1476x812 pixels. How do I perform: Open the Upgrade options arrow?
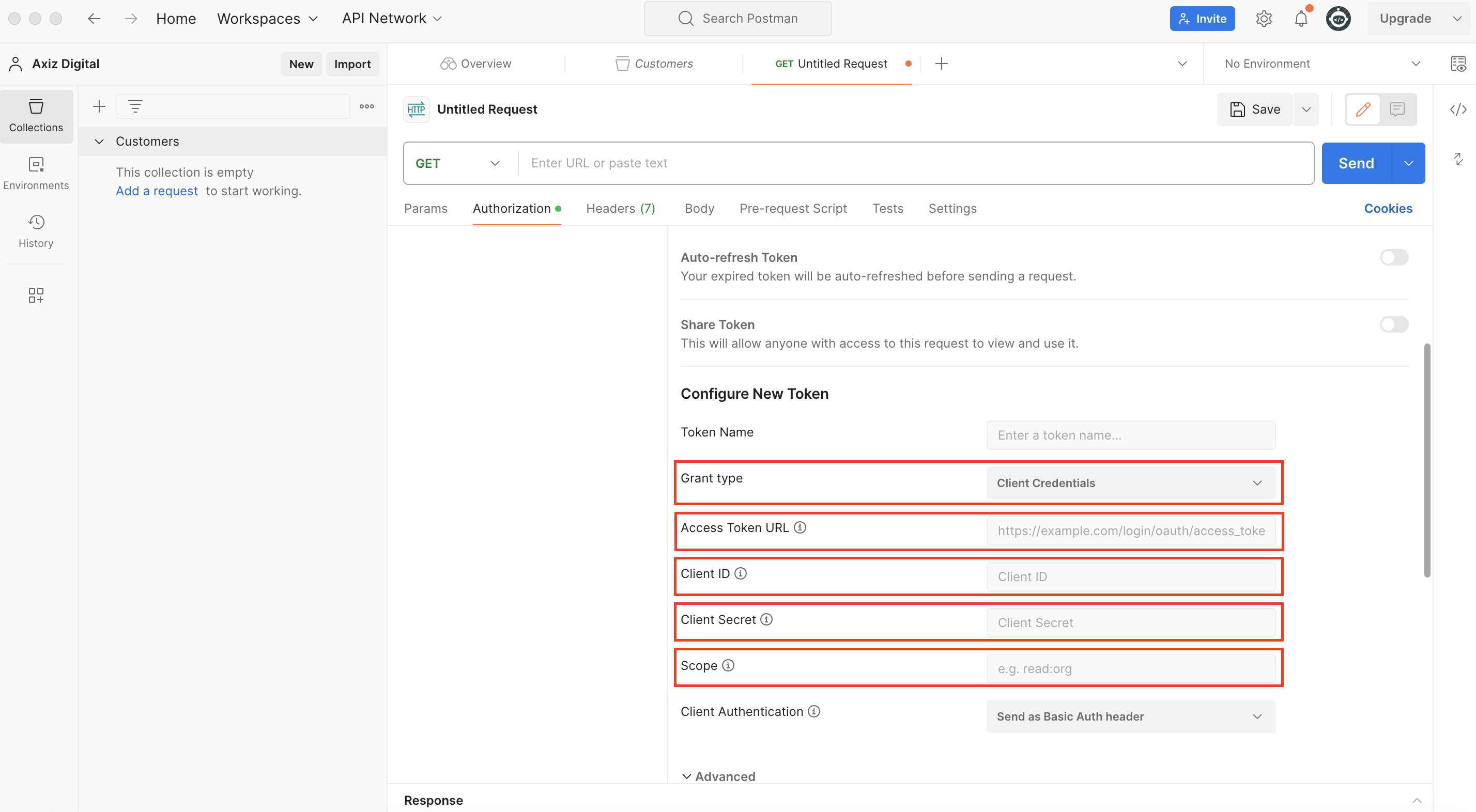tap(1457, 18)
